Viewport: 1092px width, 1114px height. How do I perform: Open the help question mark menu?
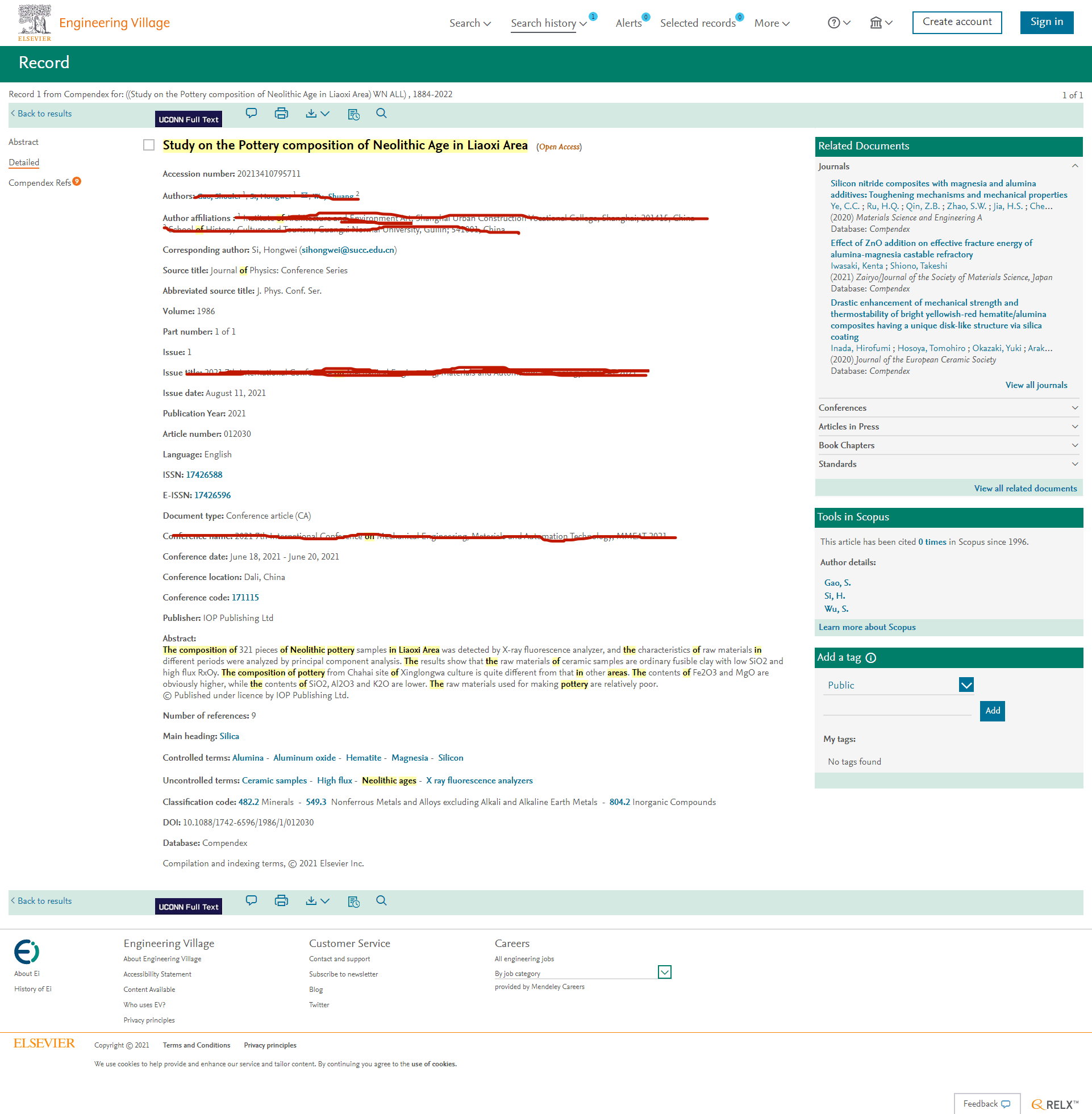[839, 23]
